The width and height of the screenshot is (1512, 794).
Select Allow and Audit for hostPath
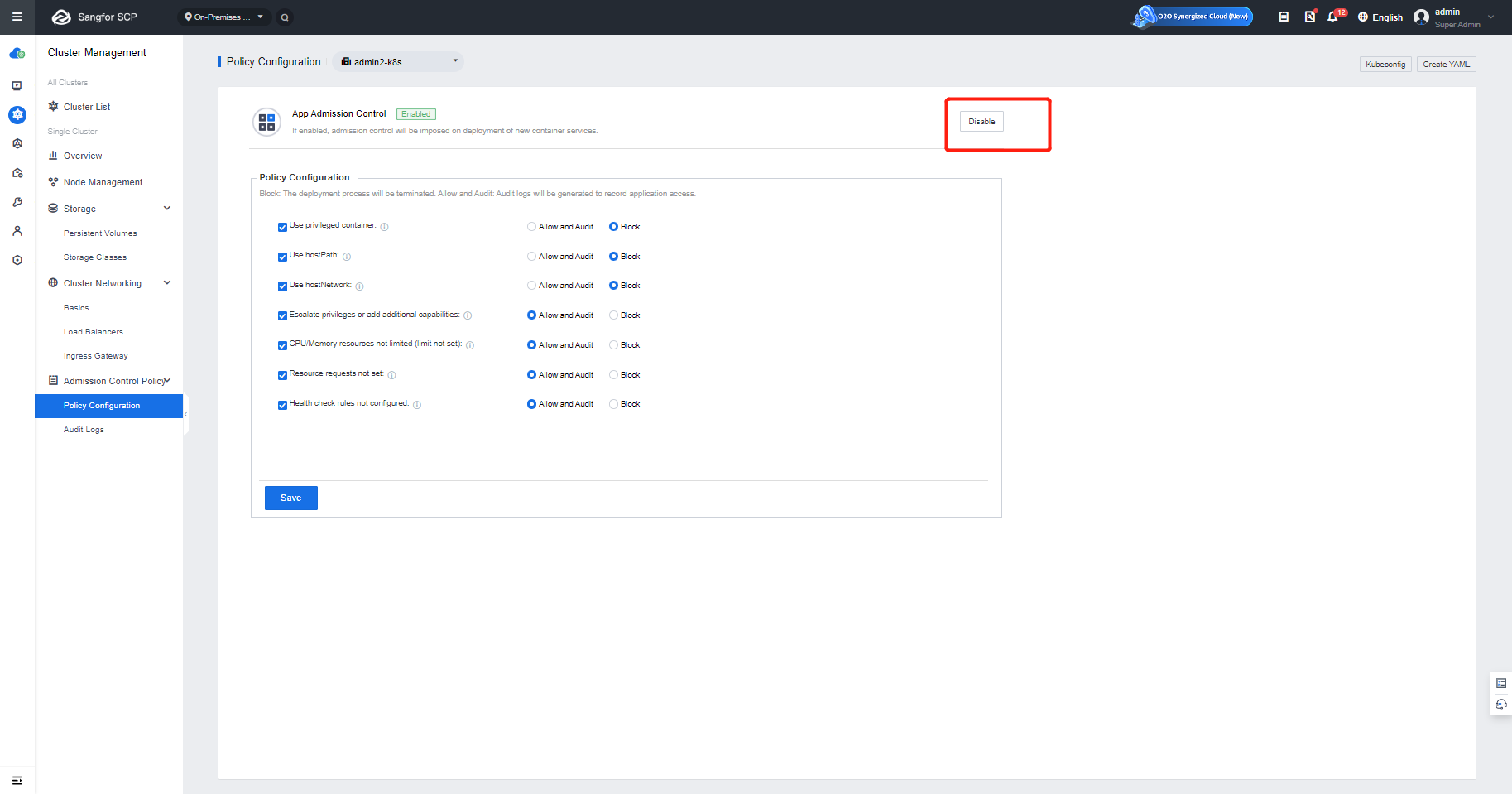[531, 257]
